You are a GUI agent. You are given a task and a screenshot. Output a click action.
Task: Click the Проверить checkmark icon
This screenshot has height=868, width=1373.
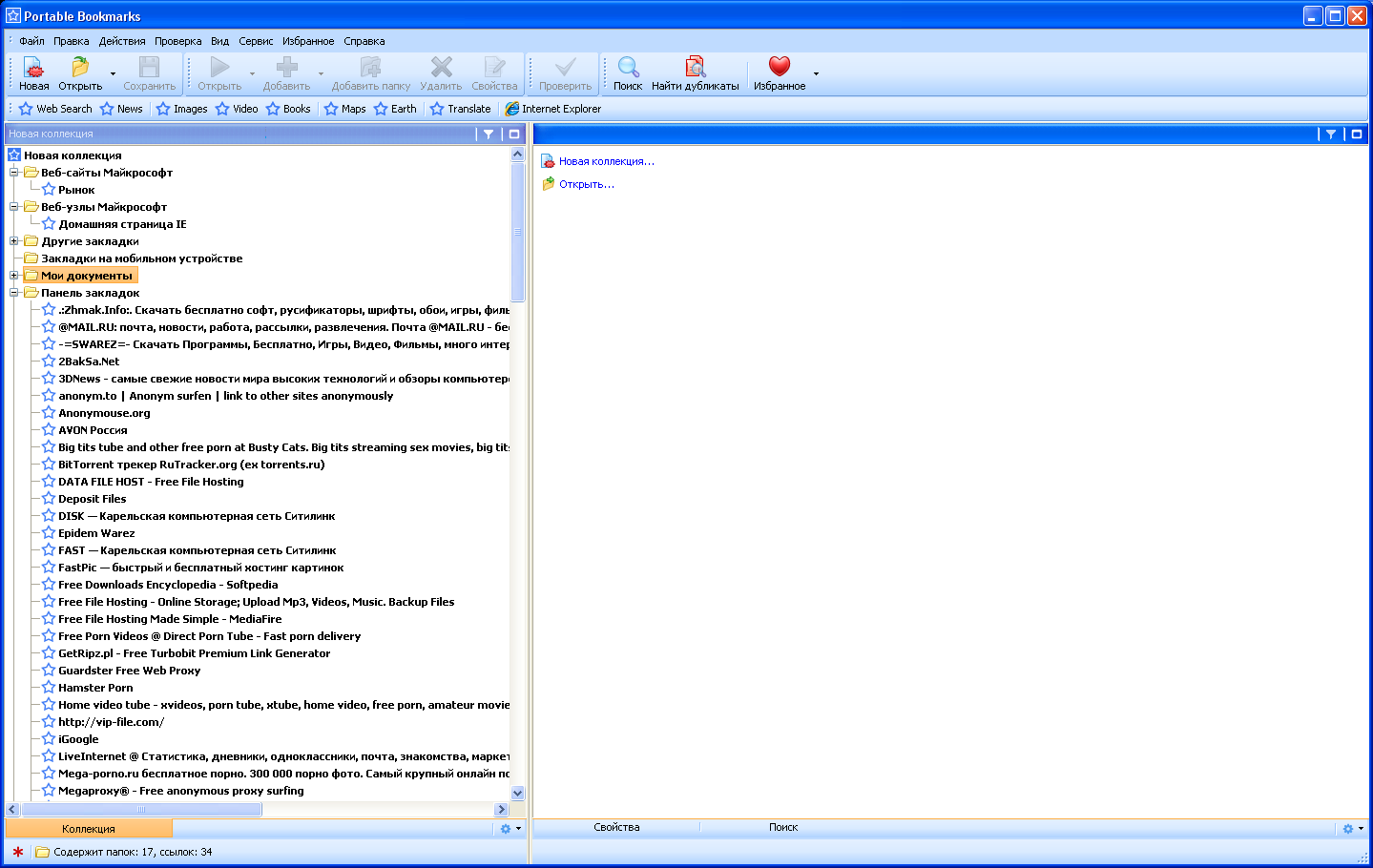[565, 67]
